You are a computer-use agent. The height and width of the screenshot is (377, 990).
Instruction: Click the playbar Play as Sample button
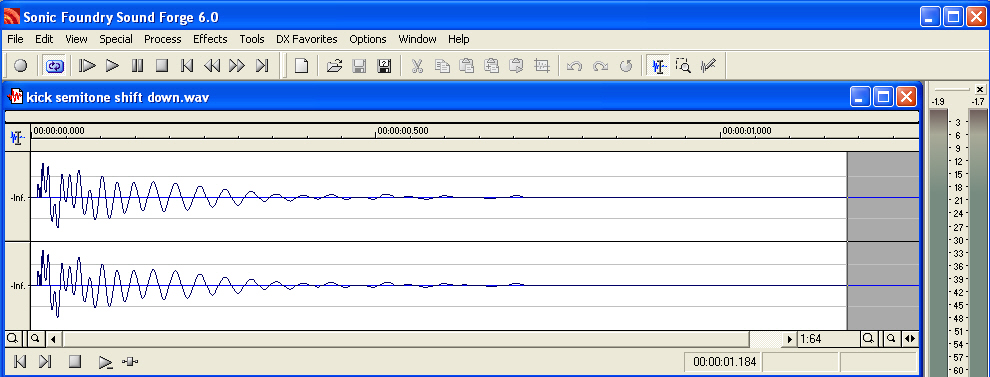pos(105,362)
